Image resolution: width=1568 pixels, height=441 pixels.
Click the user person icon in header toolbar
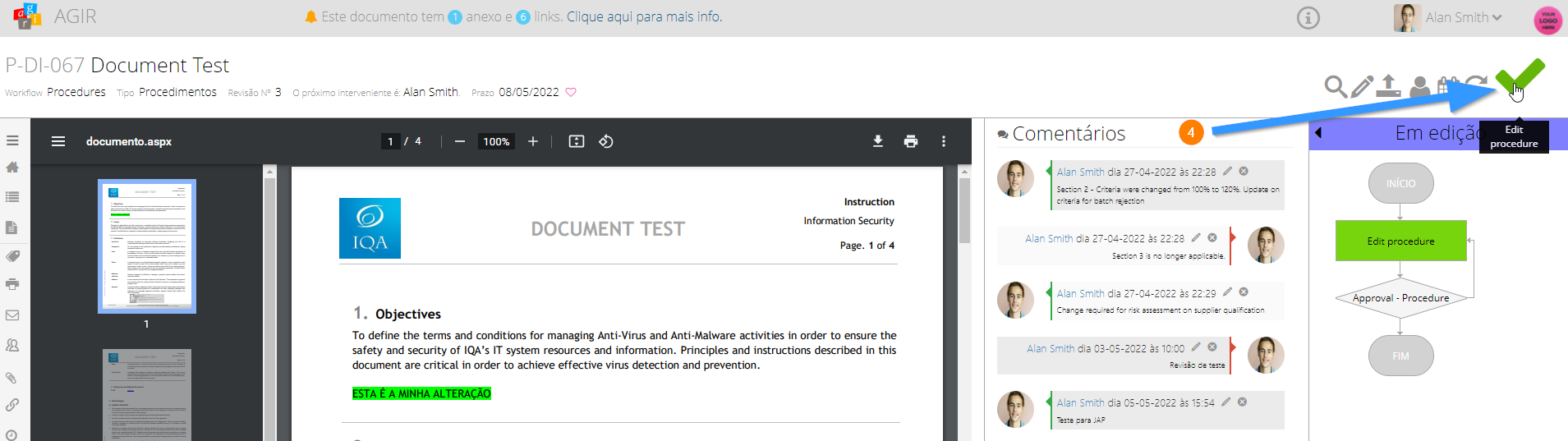pos(1419,86)
